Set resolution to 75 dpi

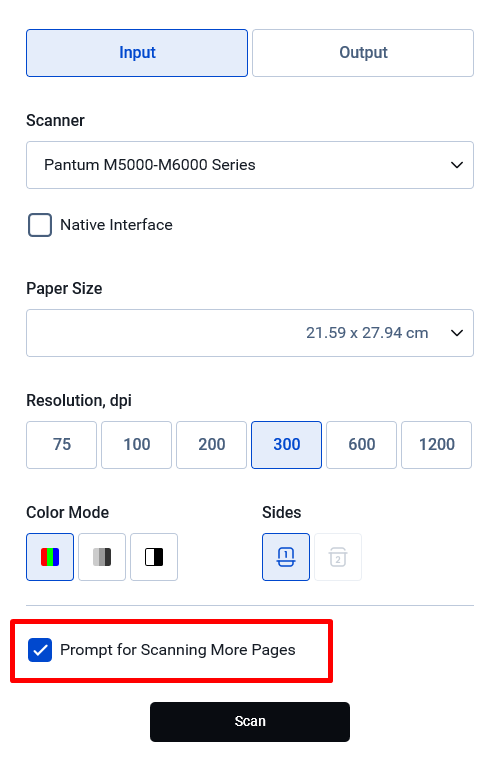(x=61, y=445)
